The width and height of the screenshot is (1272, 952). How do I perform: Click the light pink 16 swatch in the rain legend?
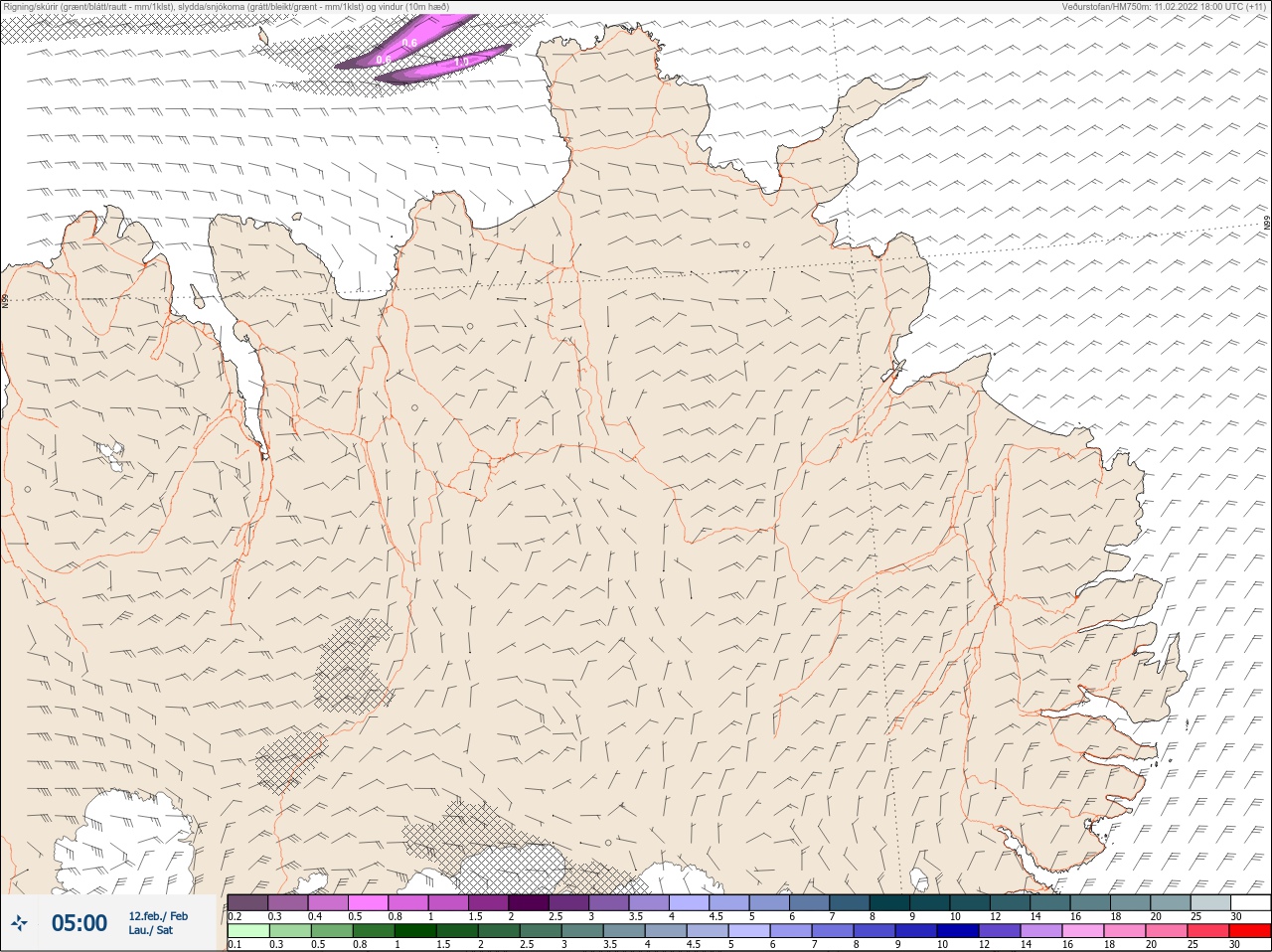point(1083,930)
